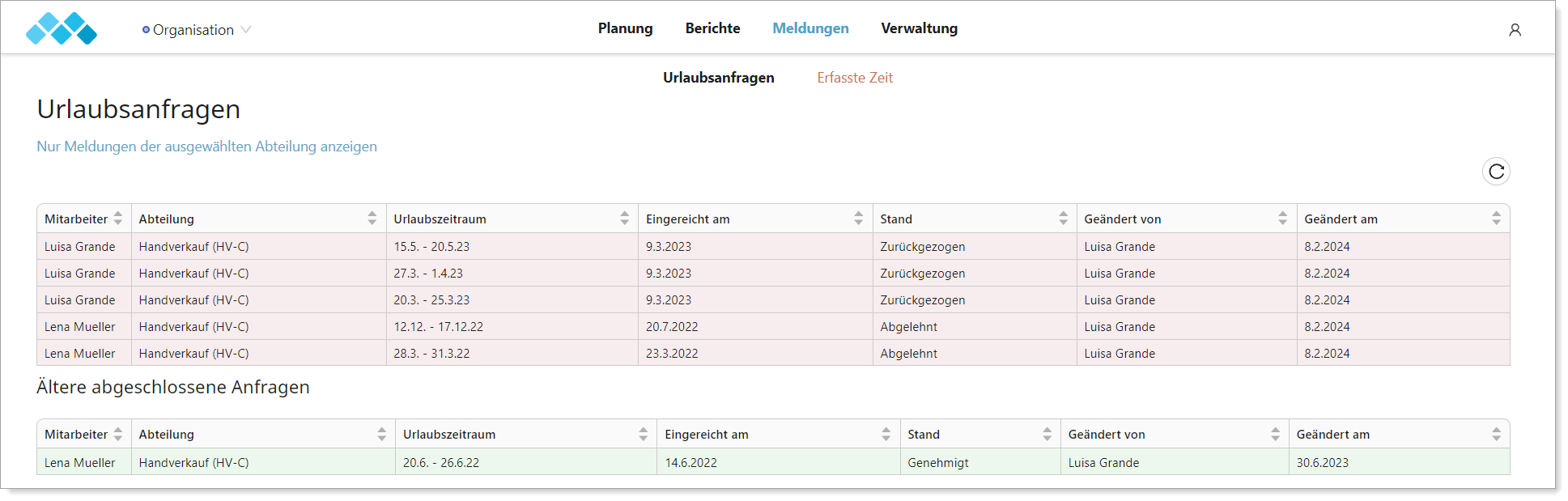The height and width of the screenshot is (501, 1568).
Task: Go to the Verwaltung menu
Action: tap(919, 28)
